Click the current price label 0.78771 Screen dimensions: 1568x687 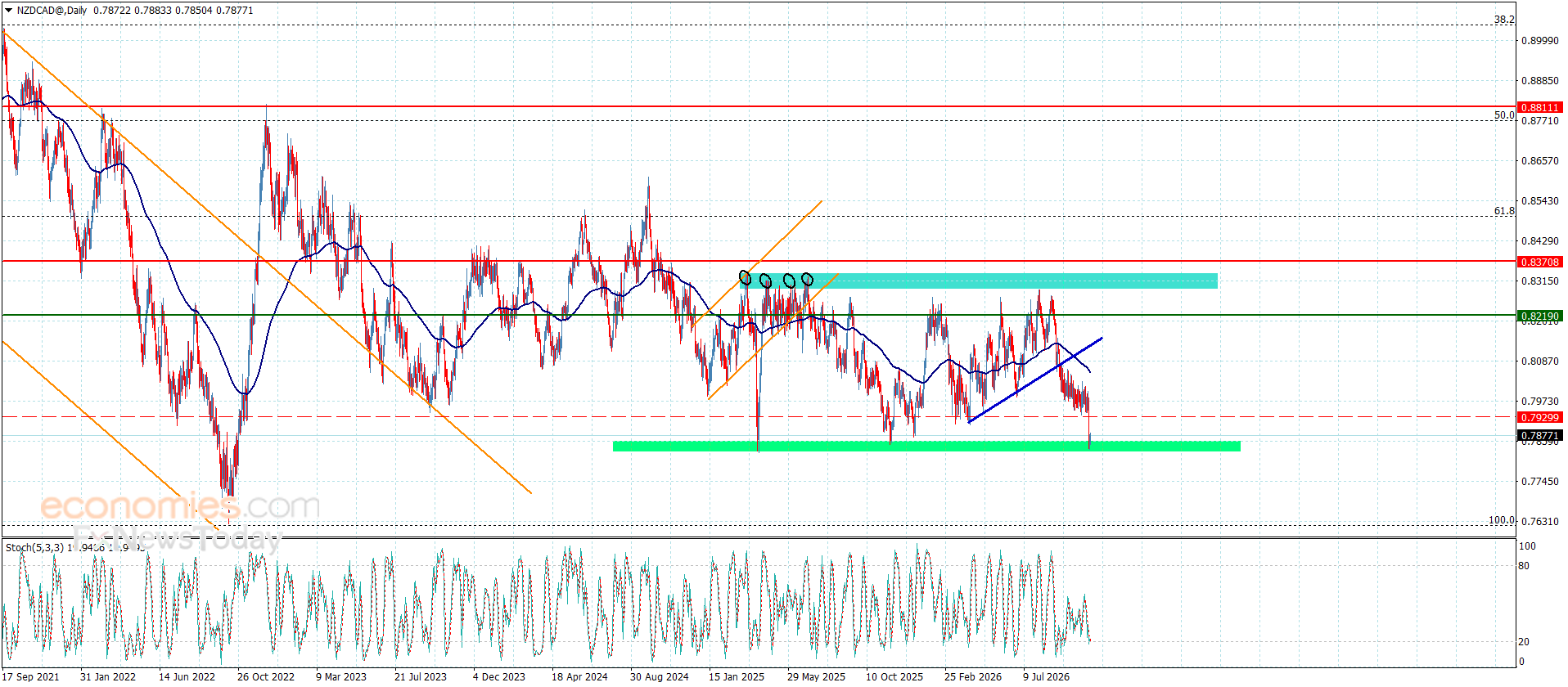1539,436
